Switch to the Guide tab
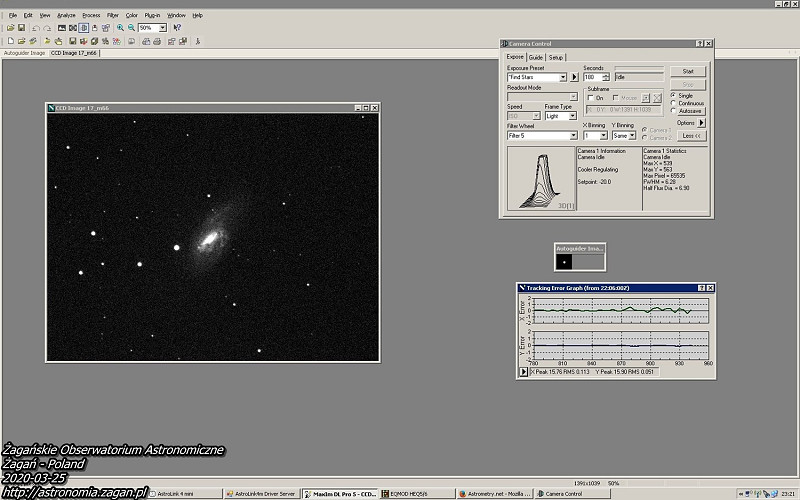The image size is (800, 500). point(536,58)
